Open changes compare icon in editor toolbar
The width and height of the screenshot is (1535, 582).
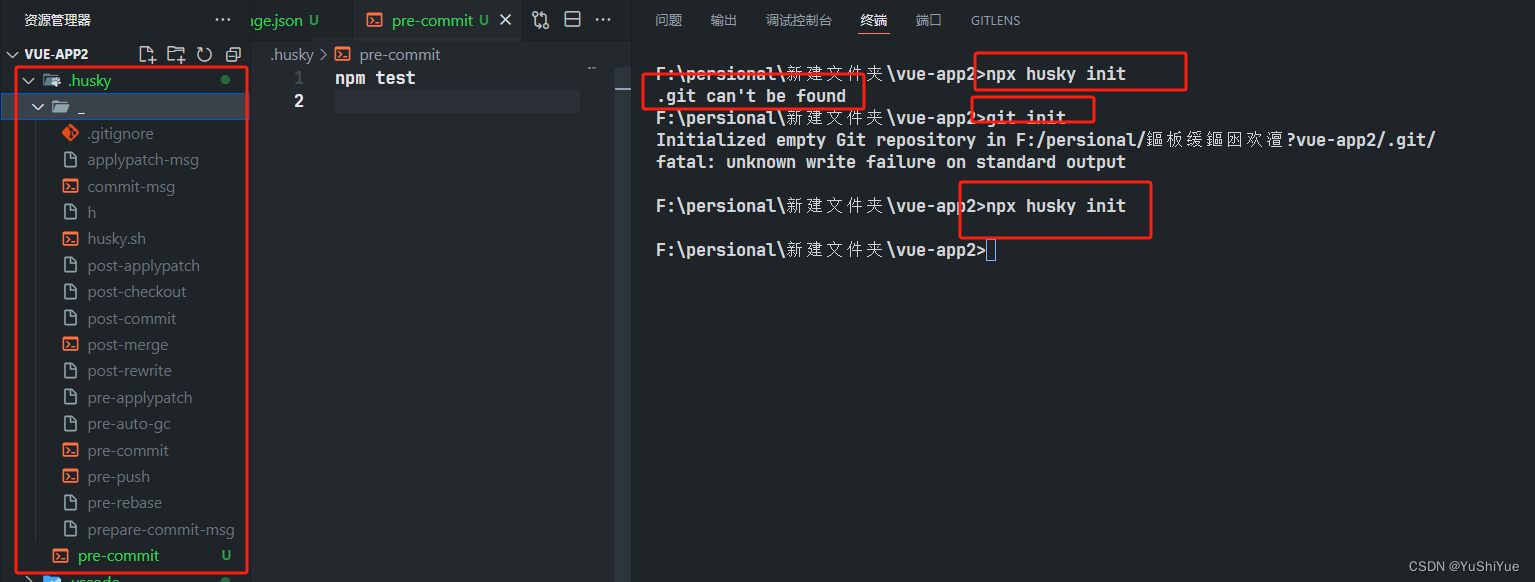[541, 20]
